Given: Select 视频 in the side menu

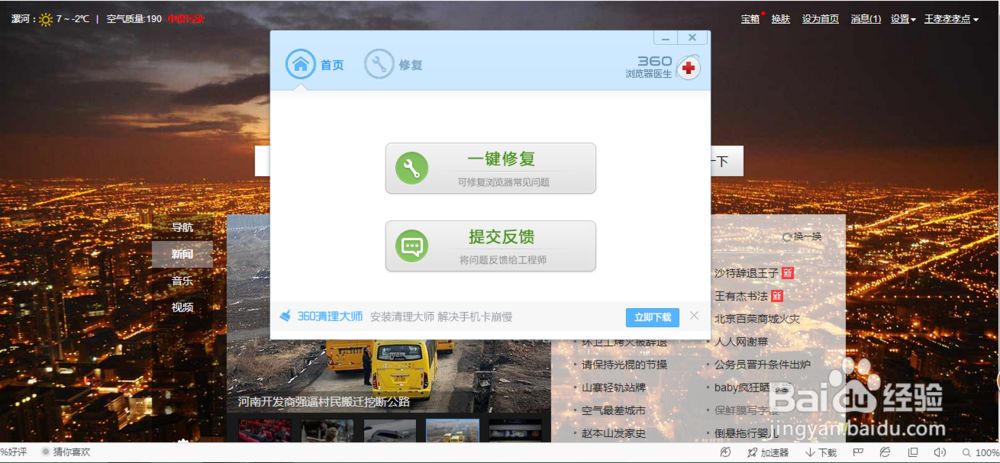Looking at the screenshot, I should (x=182, y=307).
